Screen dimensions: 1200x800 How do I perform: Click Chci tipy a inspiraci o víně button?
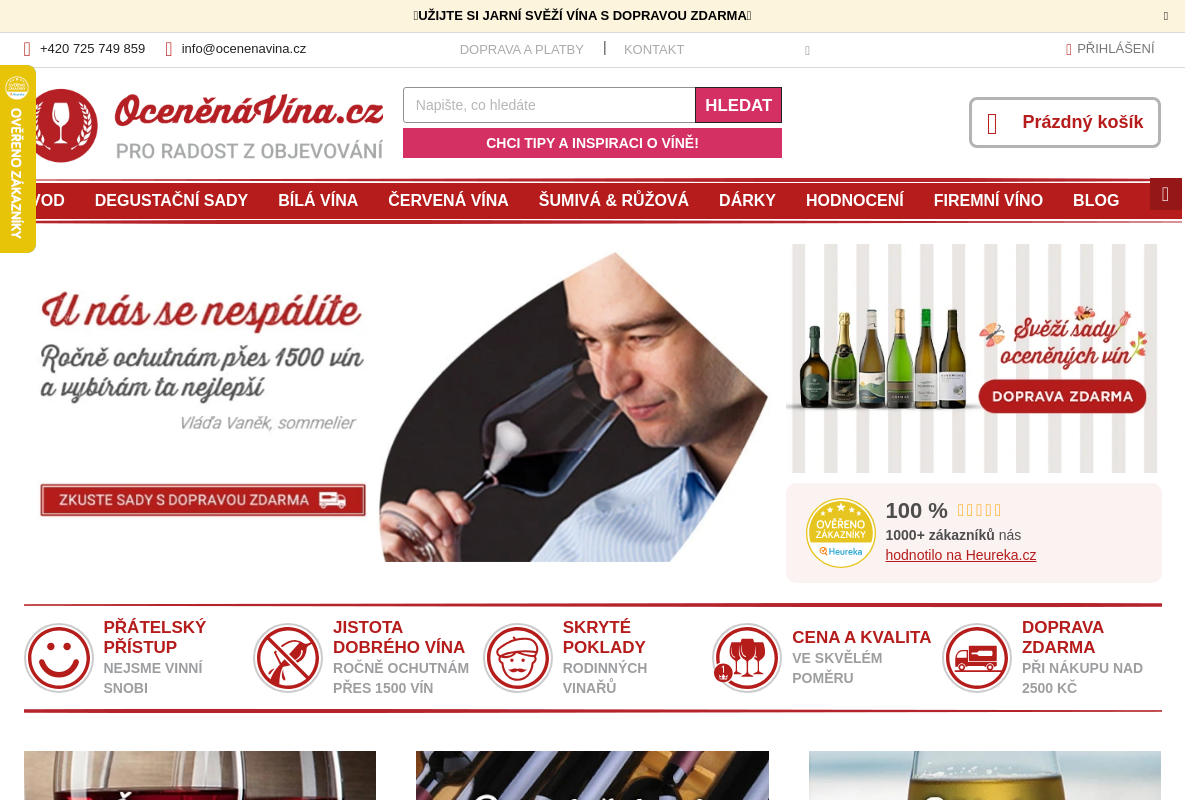592,143
